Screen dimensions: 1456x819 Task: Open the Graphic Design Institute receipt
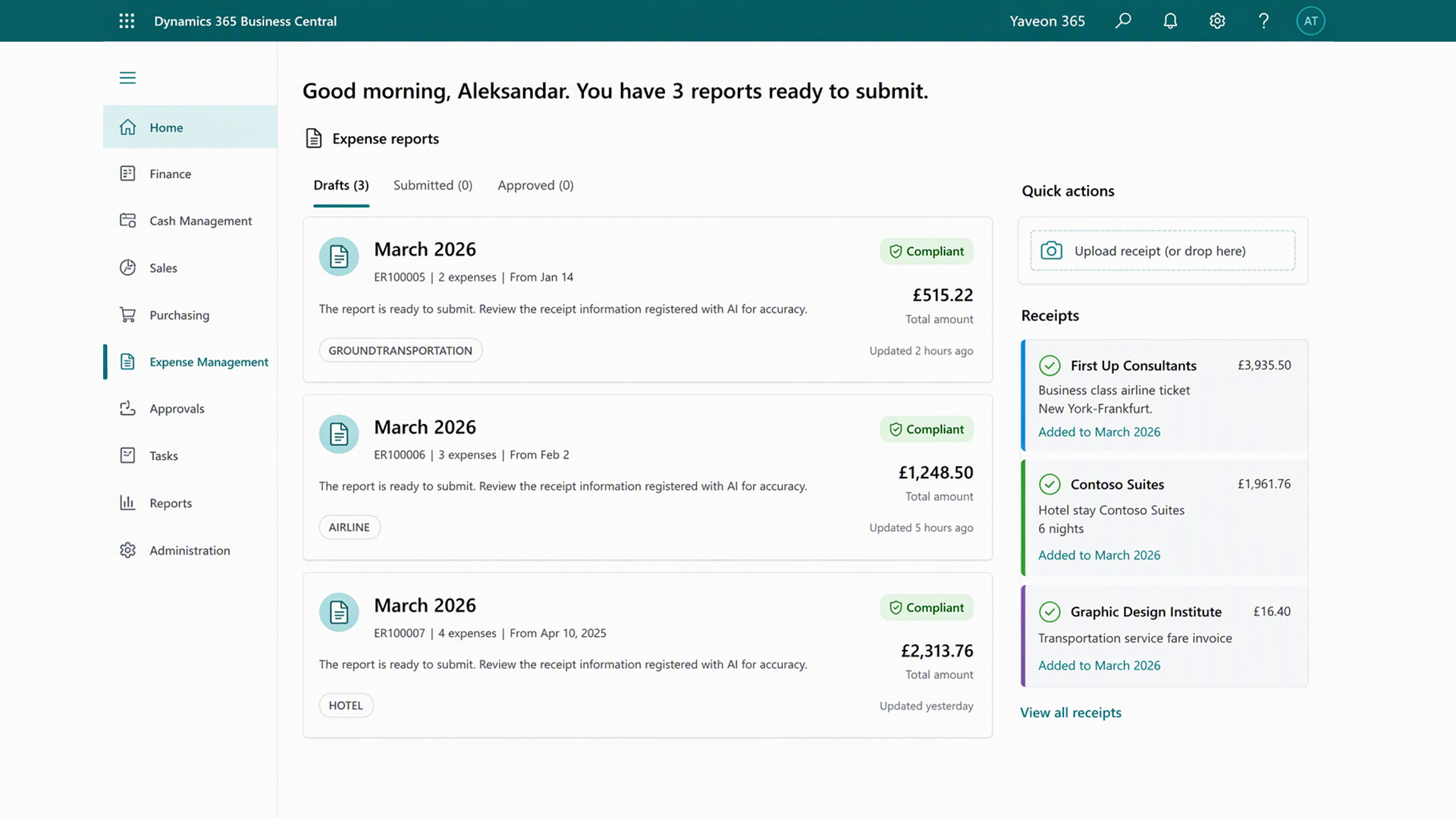click(1165, 636)
